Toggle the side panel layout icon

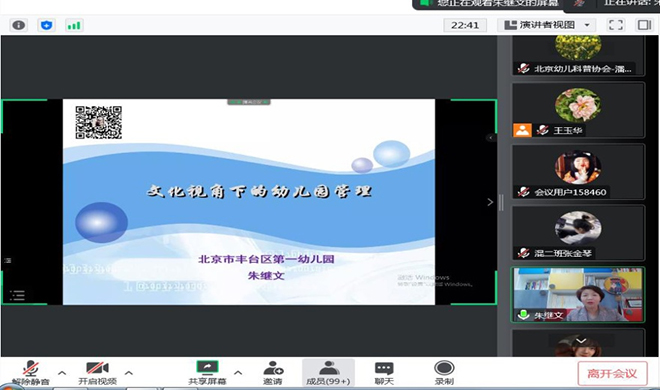[x=644, y=25]
